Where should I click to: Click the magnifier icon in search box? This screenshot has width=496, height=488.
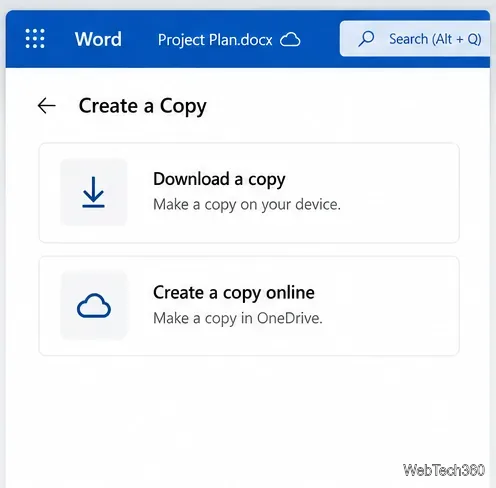coord(366,39)
